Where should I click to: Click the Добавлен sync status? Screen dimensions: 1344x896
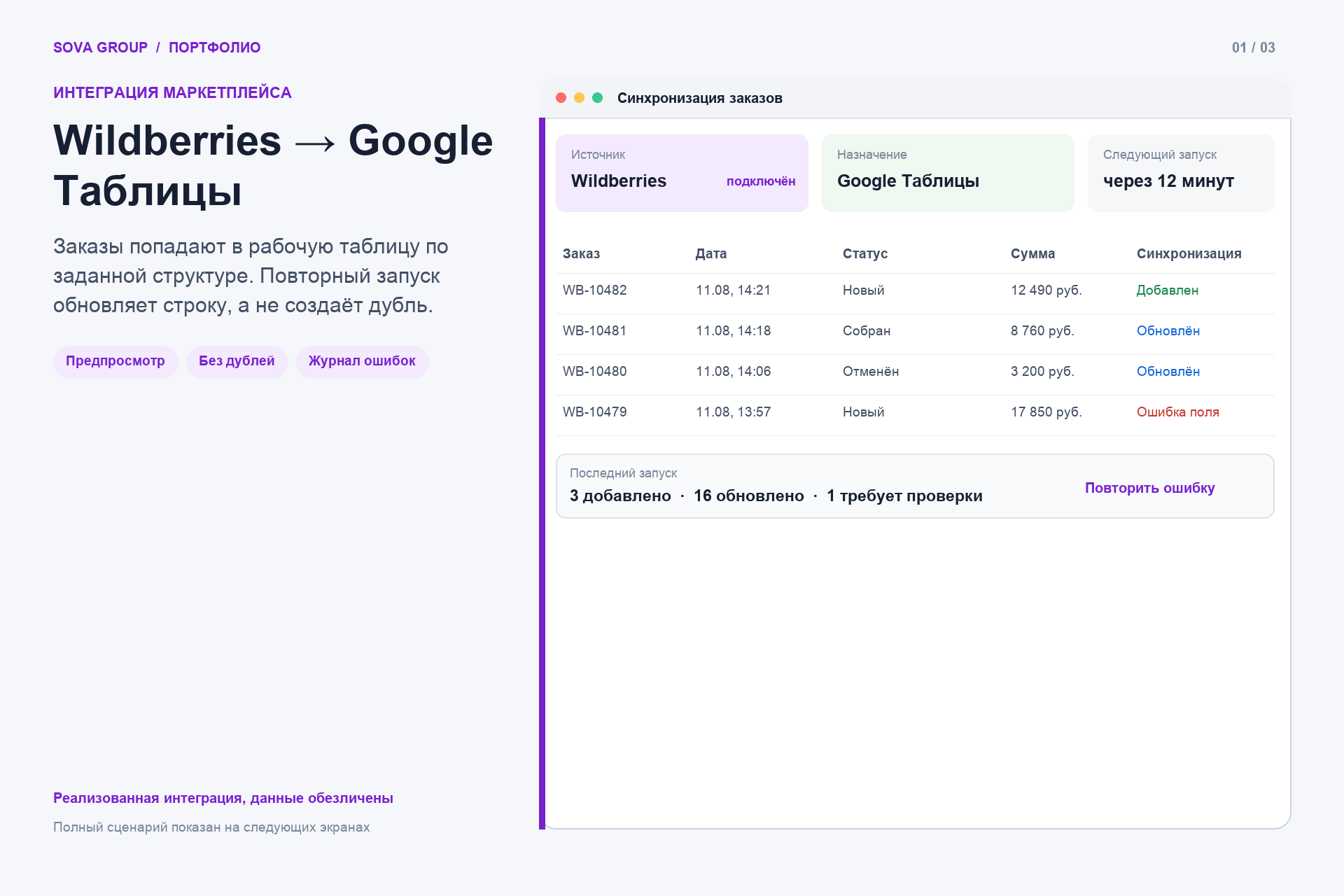coord(1167,290)
